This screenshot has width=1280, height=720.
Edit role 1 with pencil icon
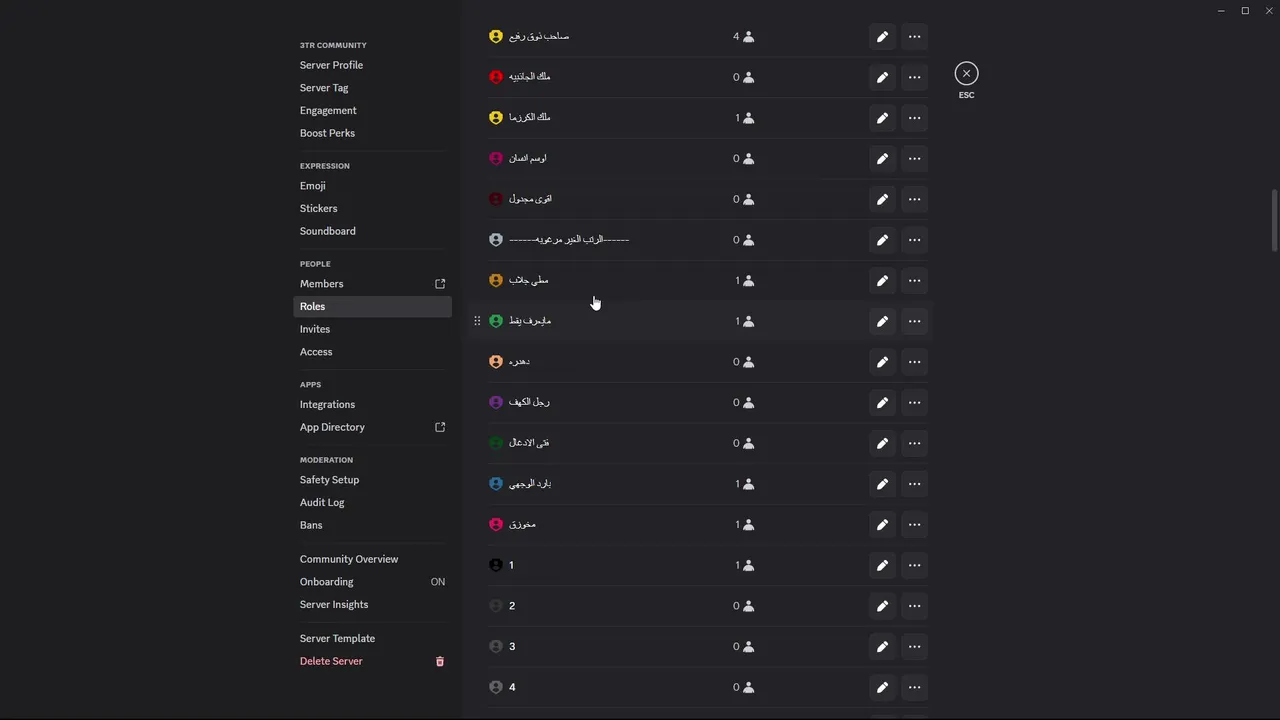882,565
